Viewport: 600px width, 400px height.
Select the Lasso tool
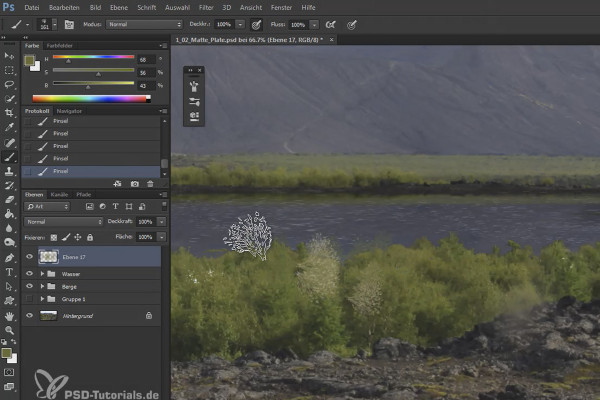tap(9, 84)
